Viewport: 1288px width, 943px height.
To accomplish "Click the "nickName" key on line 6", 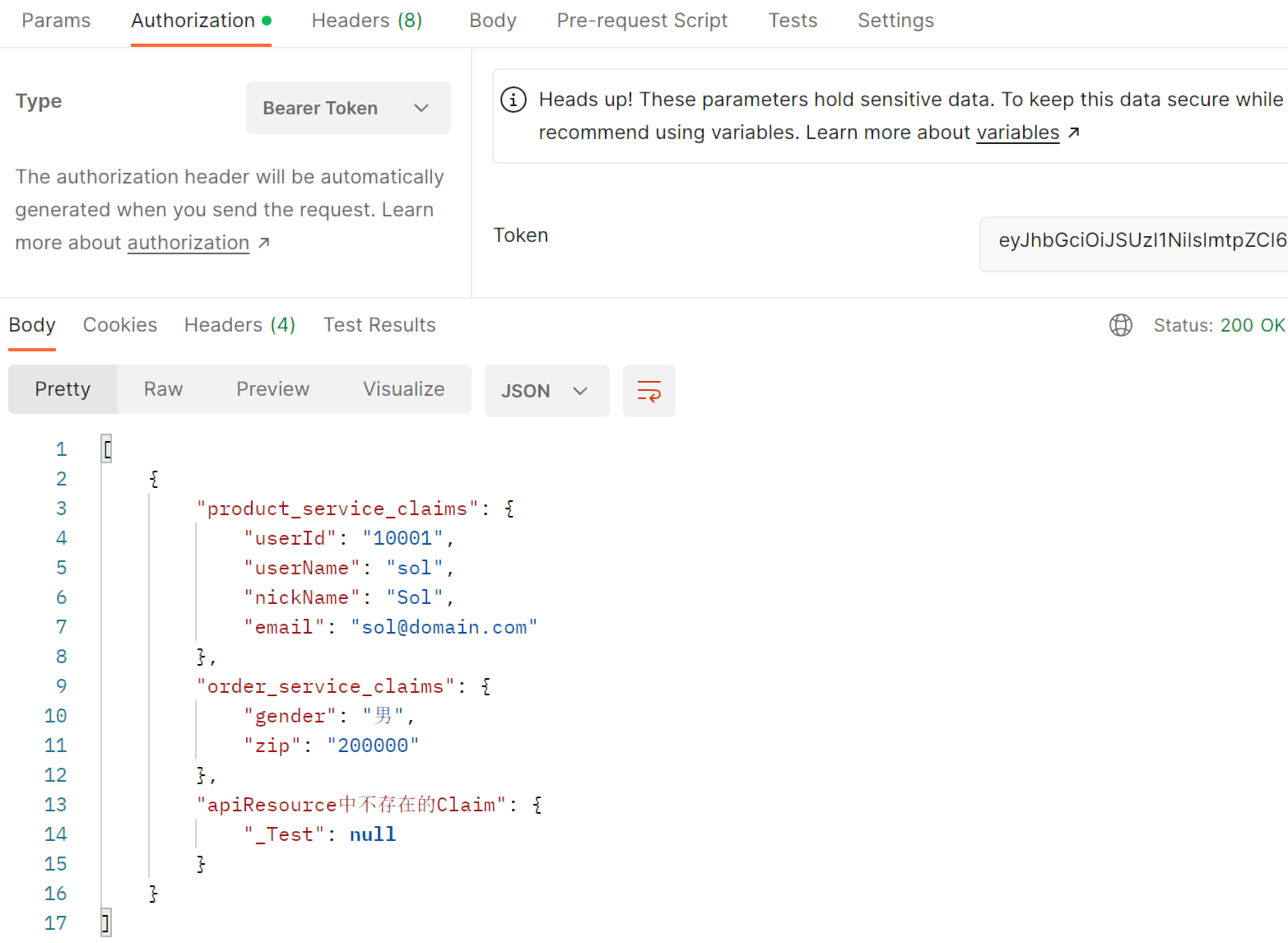I will click(302, 597).
